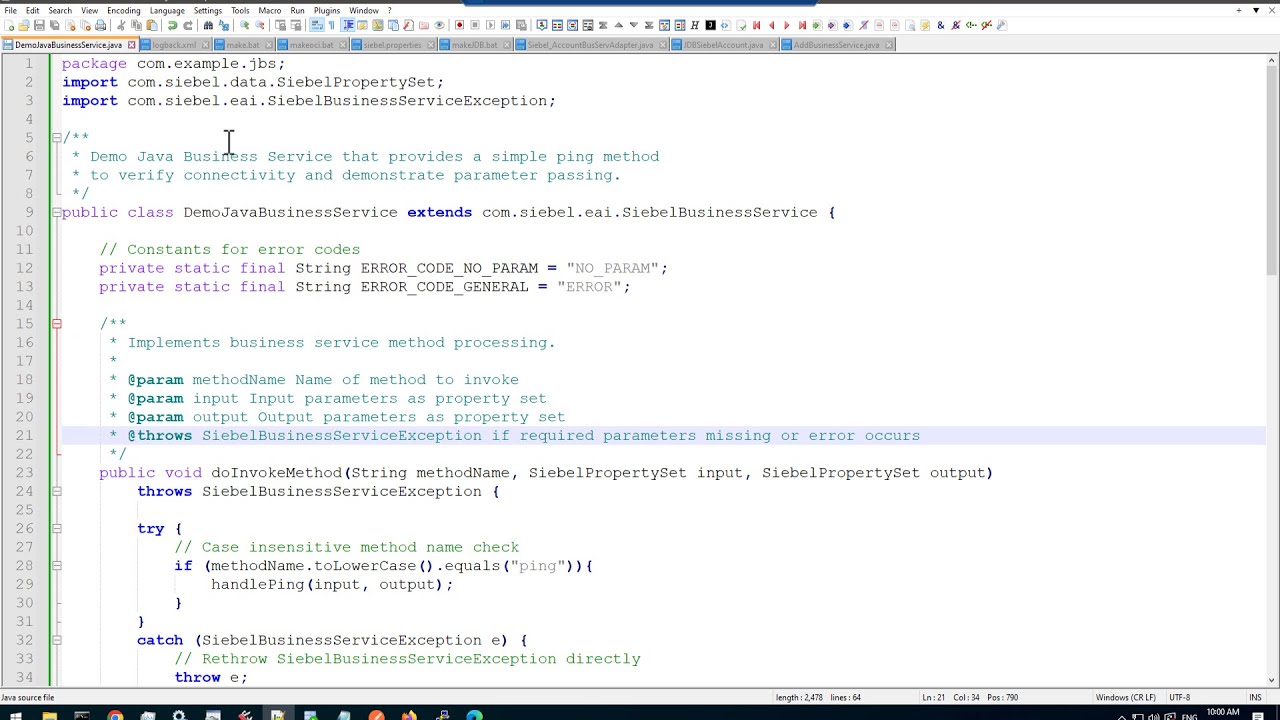Click the Open file folder icon
Screen dimensions: 1280x720
[x=24, y=25]
